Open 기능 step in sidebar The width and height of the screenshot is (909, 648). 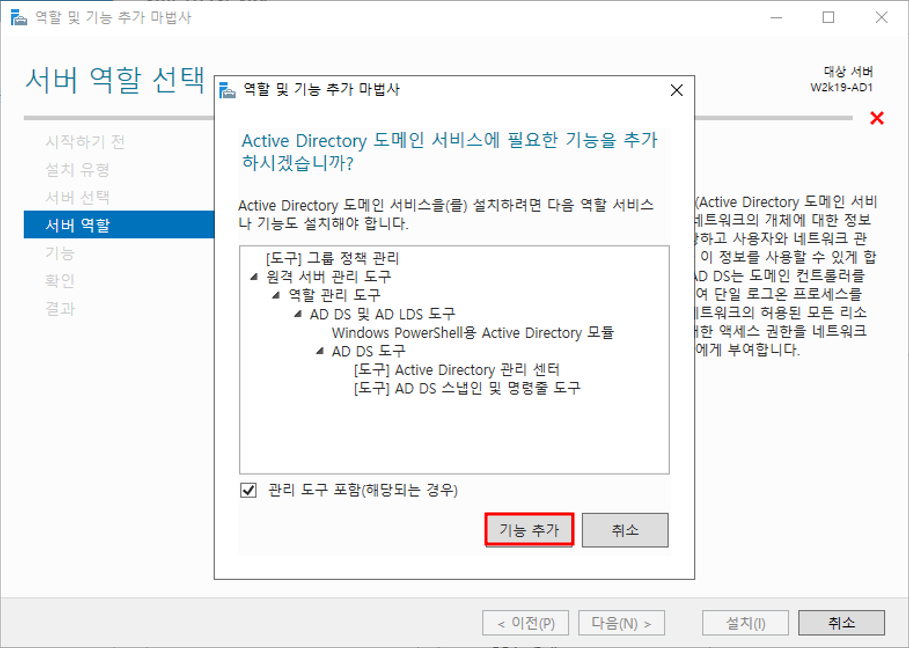[x=60, y=253]
